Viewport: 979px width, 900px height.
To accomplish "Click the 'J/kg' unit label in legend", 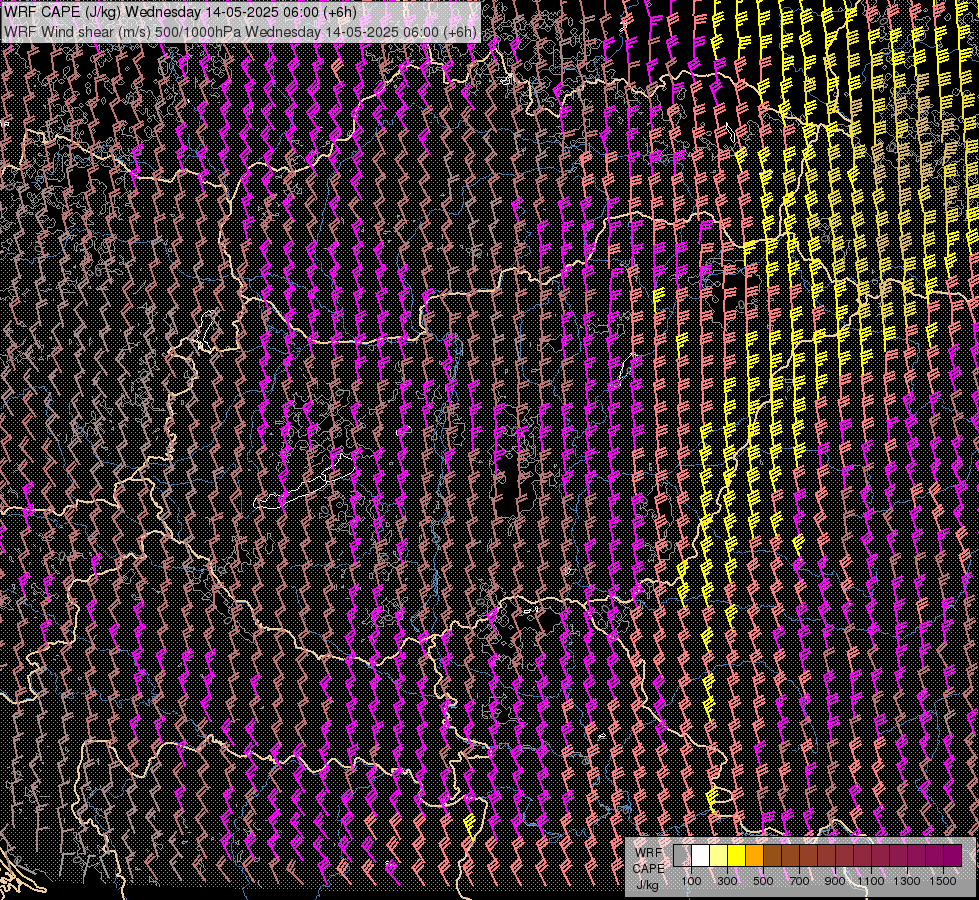I will (x=648, y=885).
